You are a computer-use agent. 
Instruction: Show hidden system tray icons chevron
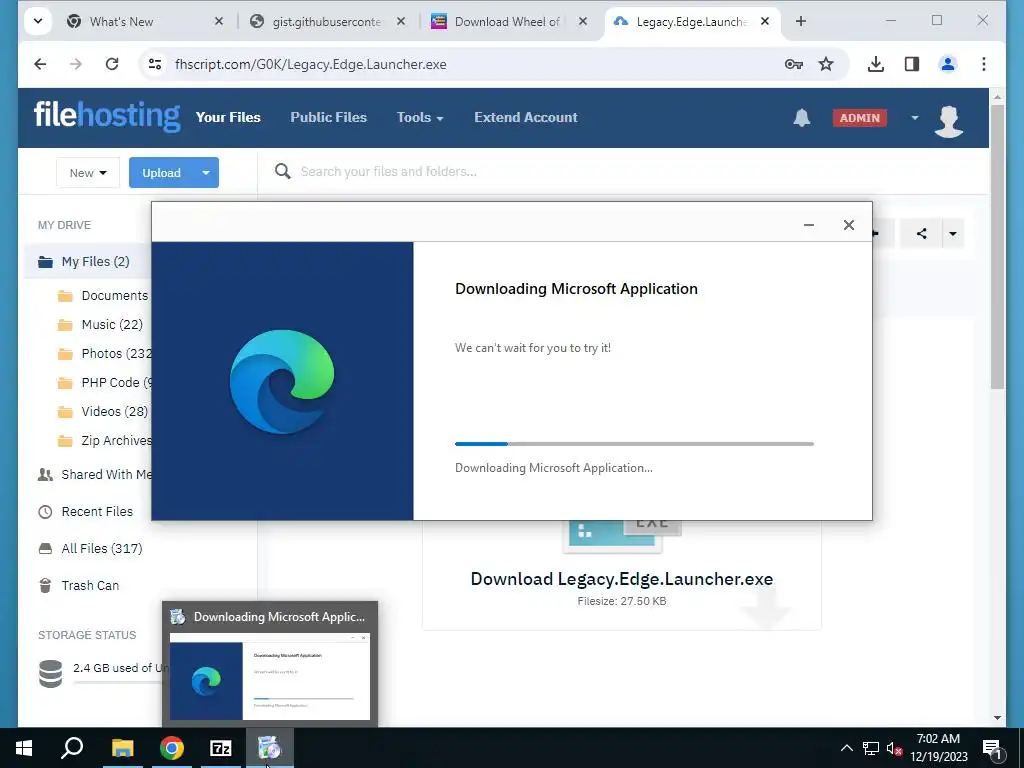coord(846,748)
